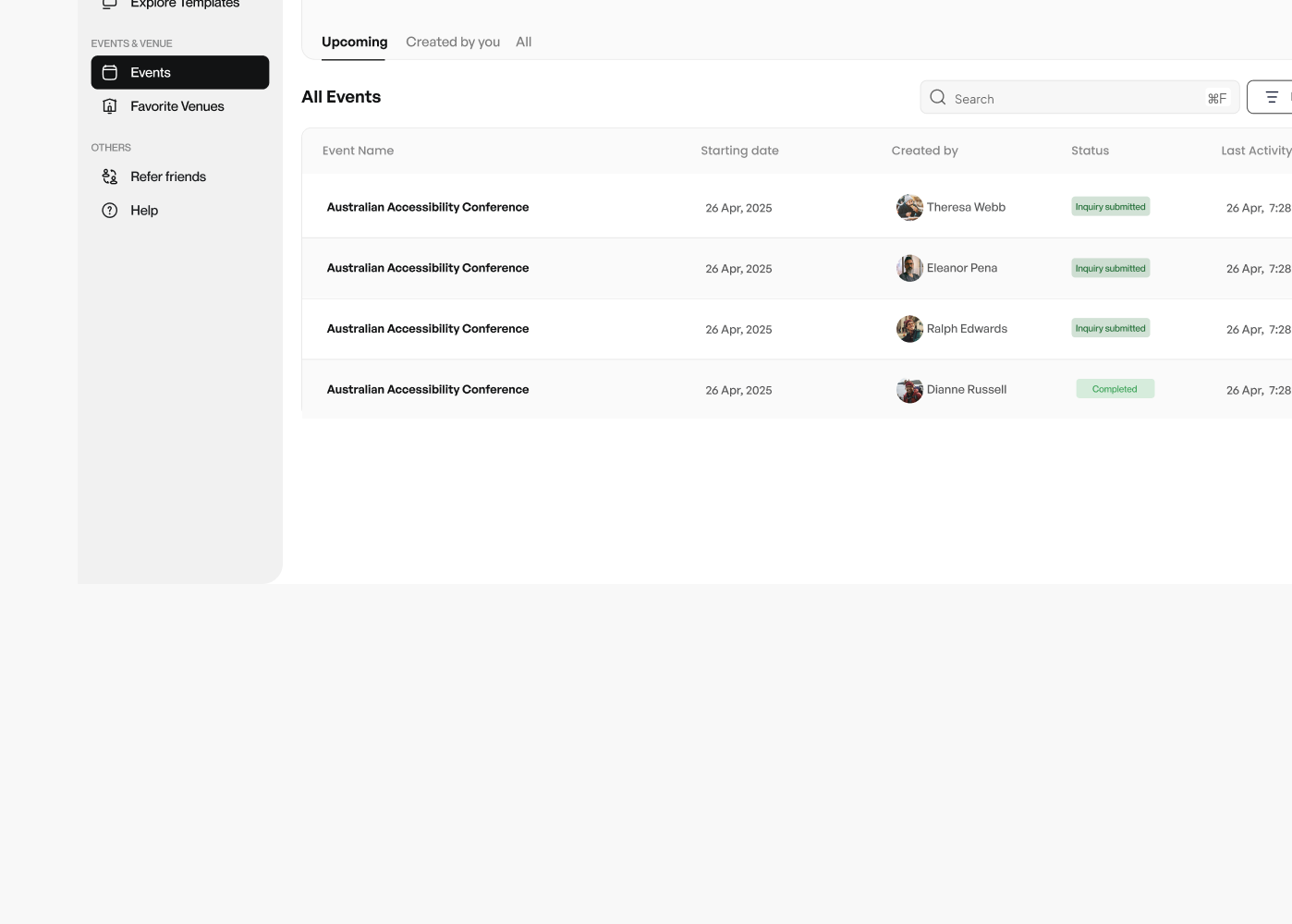Viewport: 1292px width, 924px height.
Task: Open Dianne Russell's Australian Accessibility Conference event
Action: point(428,390)
